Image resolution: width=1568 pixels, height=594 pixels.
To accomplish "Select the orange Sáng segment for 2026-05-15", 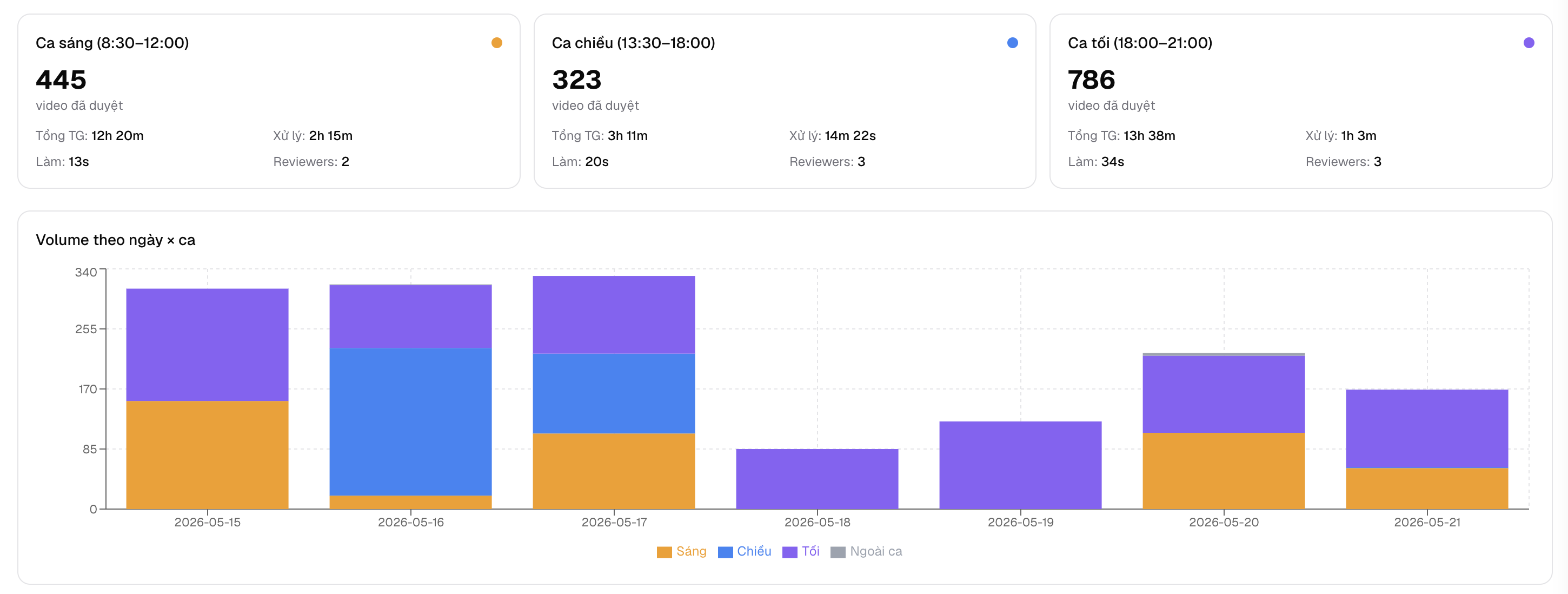I will 207,454.
